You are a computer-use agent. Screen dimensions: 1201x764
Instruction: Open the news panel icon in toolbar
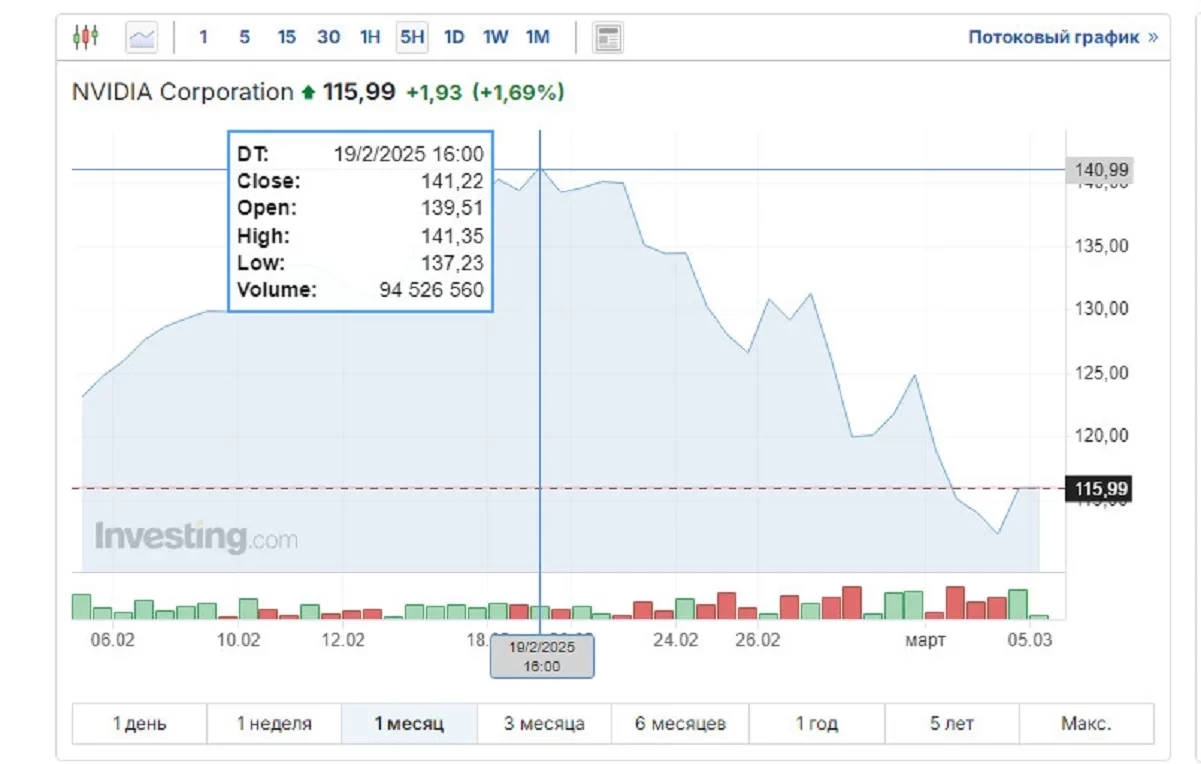click(x=607, y=38)
